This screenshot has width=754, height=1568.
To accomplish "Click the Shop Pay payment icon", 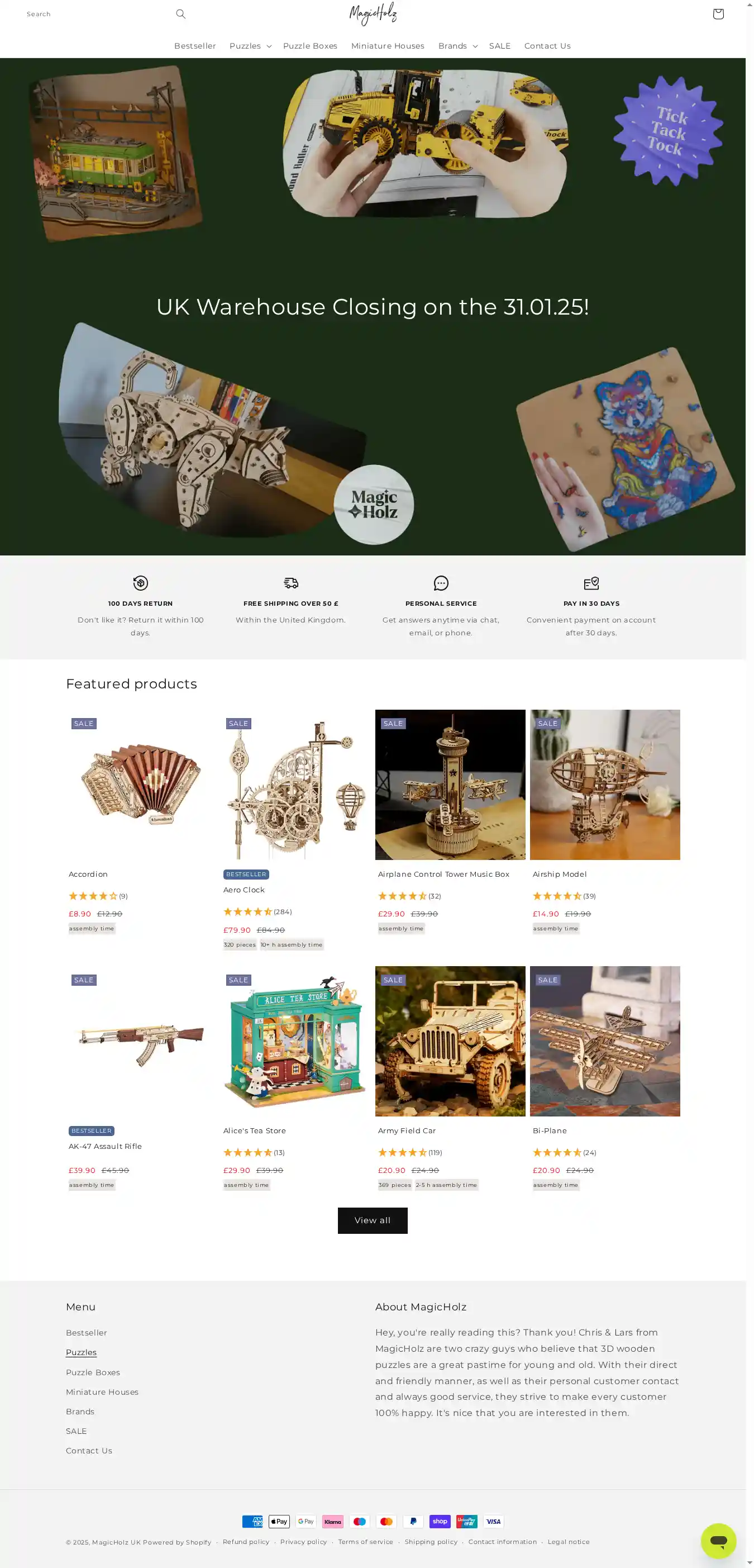I will [440, 1521].
